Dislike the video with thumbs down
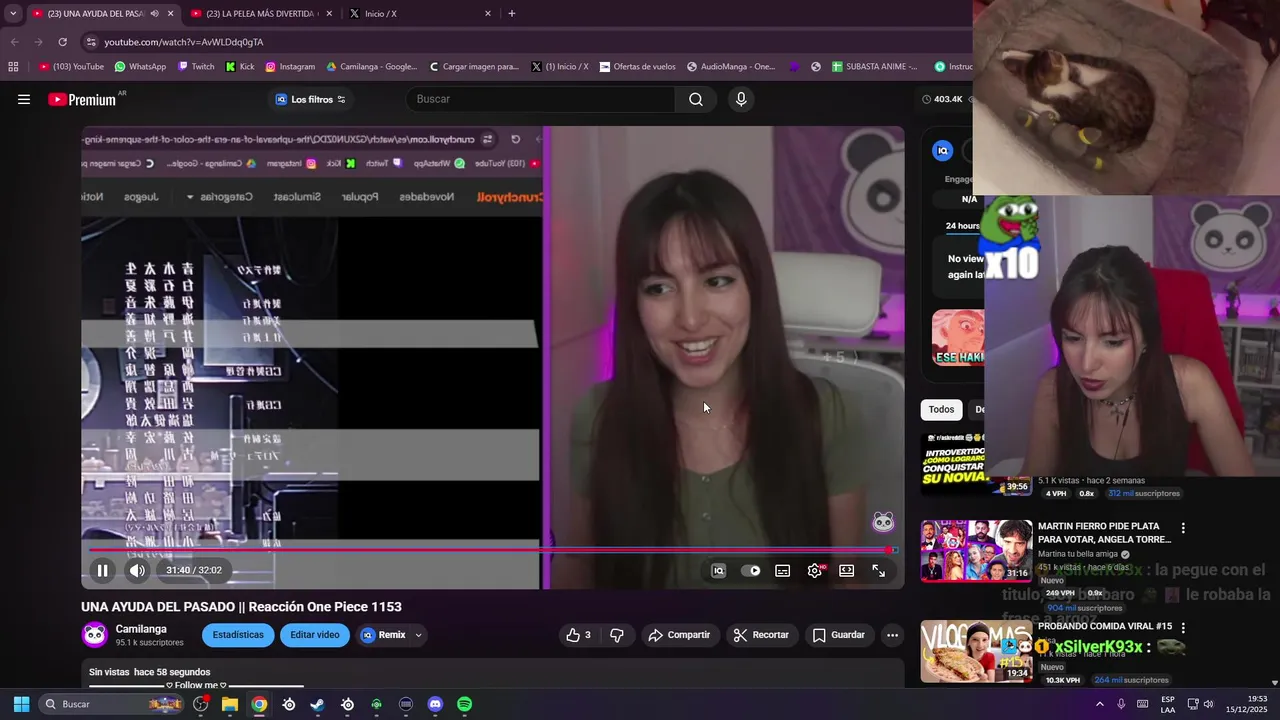 point(617,635)
